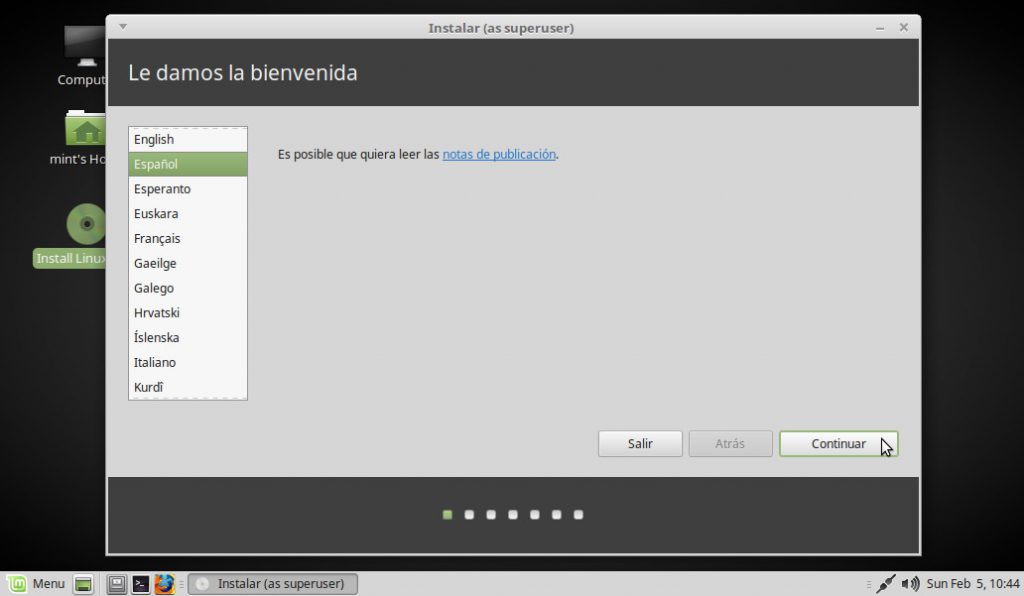Image resolution: width=1024 pixels, height=596 pixels.
Task: Open the file manager launcher in the panel
Action: pos(117,584)
